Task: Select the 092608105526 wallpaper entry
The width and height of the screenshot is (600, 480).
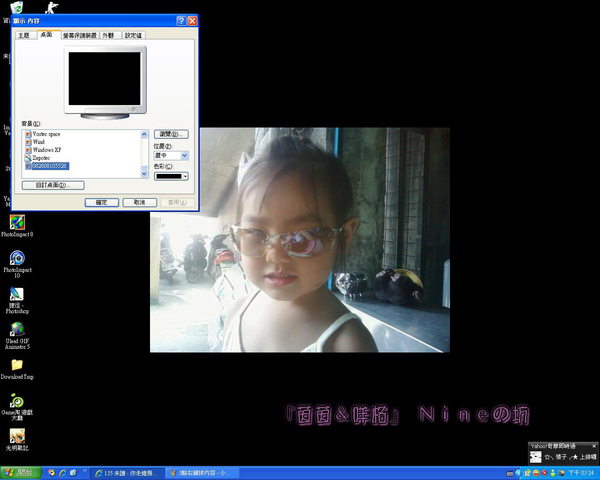Action: click(x=47, y=166)
